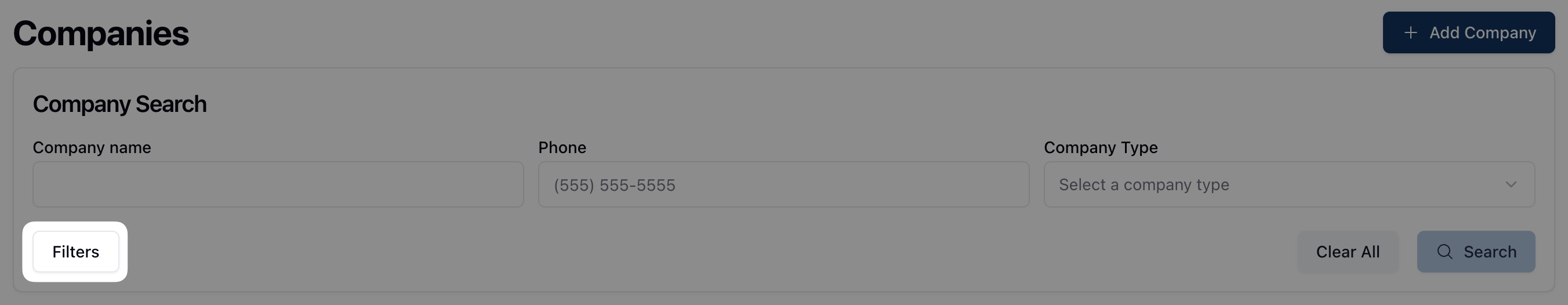Click the '(555) 555-5555' placeholder text
1568x305 pixels.
point(614,185)
